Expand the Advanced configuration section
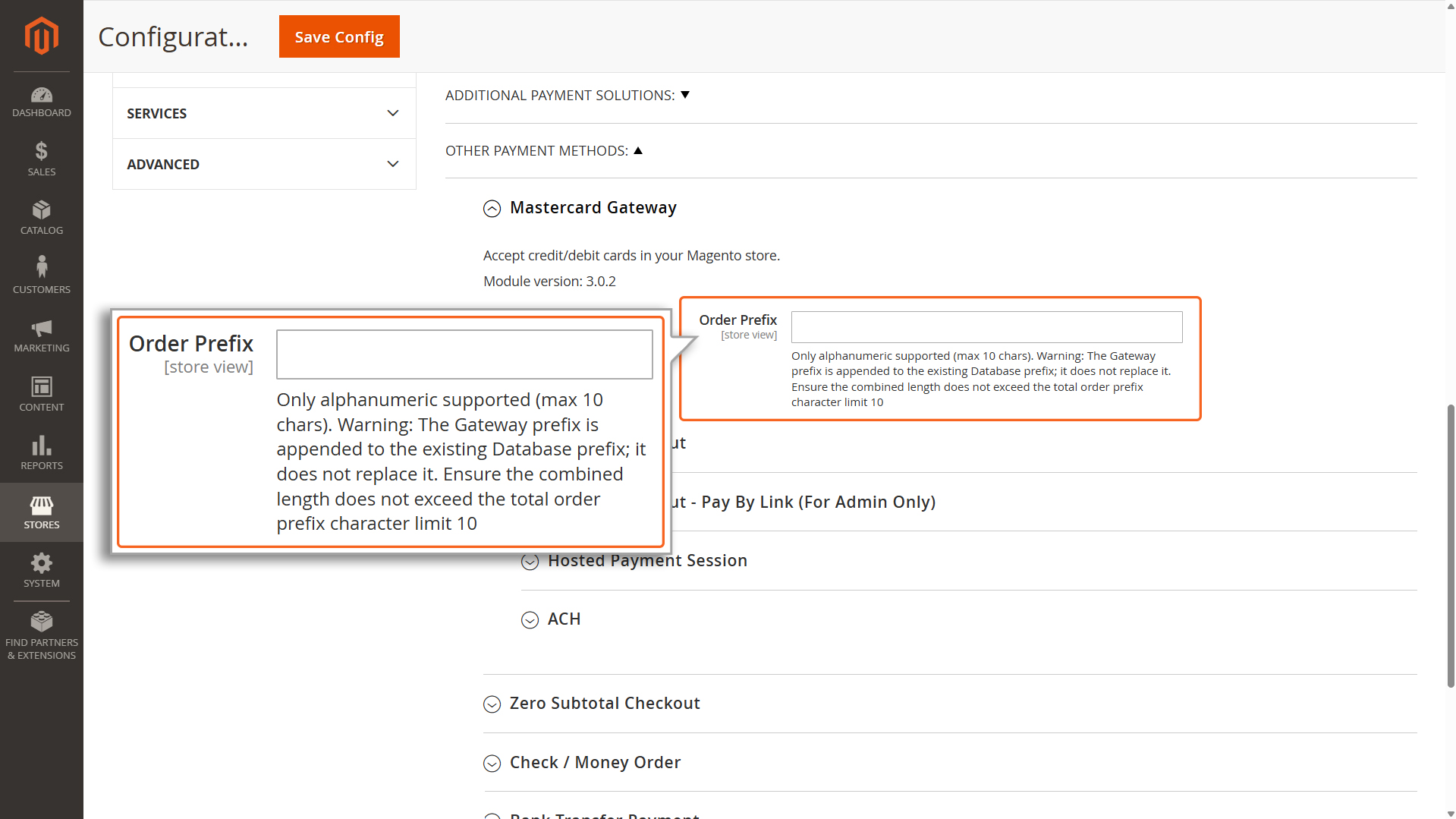This screenshot has height=819, width=1456. (263, 164)
